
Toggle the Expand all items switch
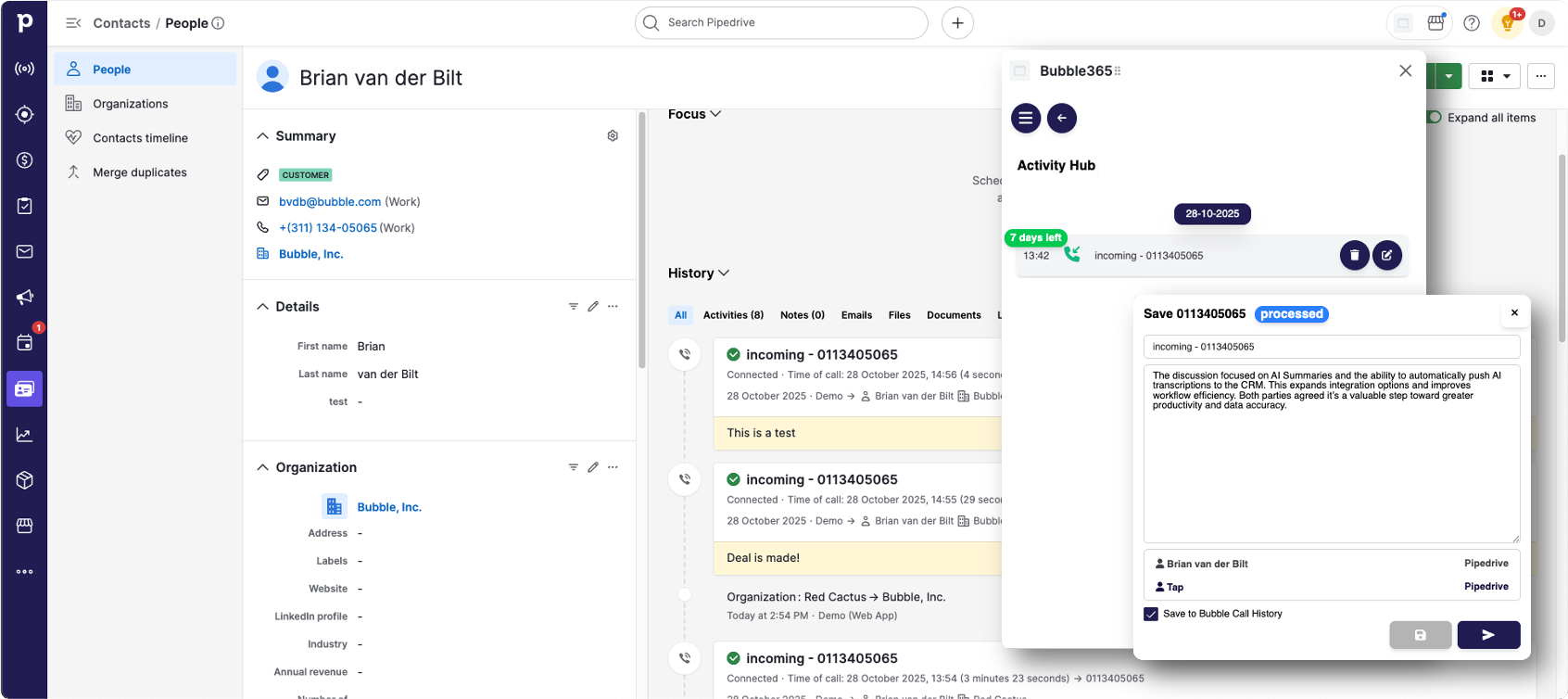click(x=1435, y=118)
